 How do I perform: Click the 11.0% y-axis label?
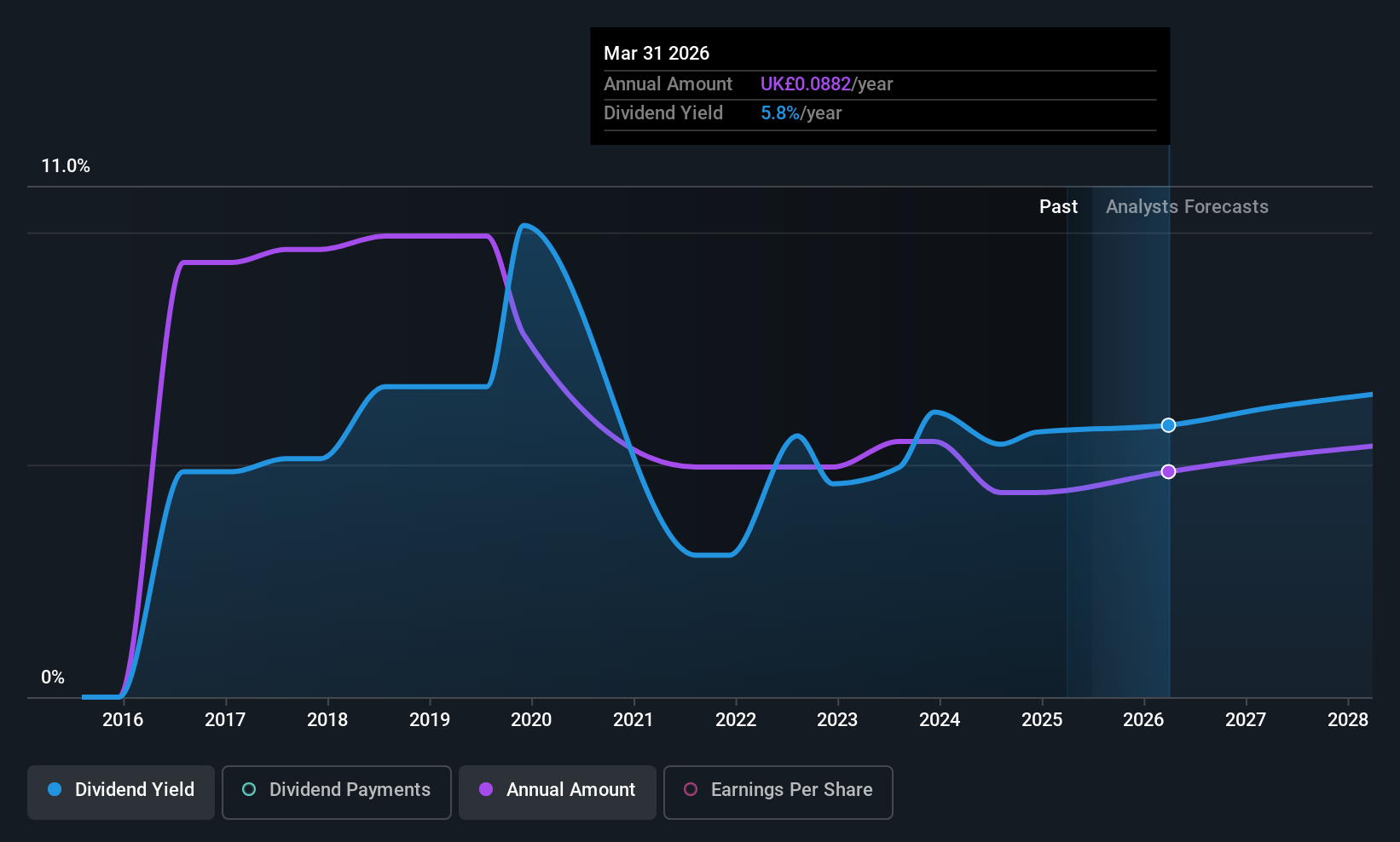66,166
